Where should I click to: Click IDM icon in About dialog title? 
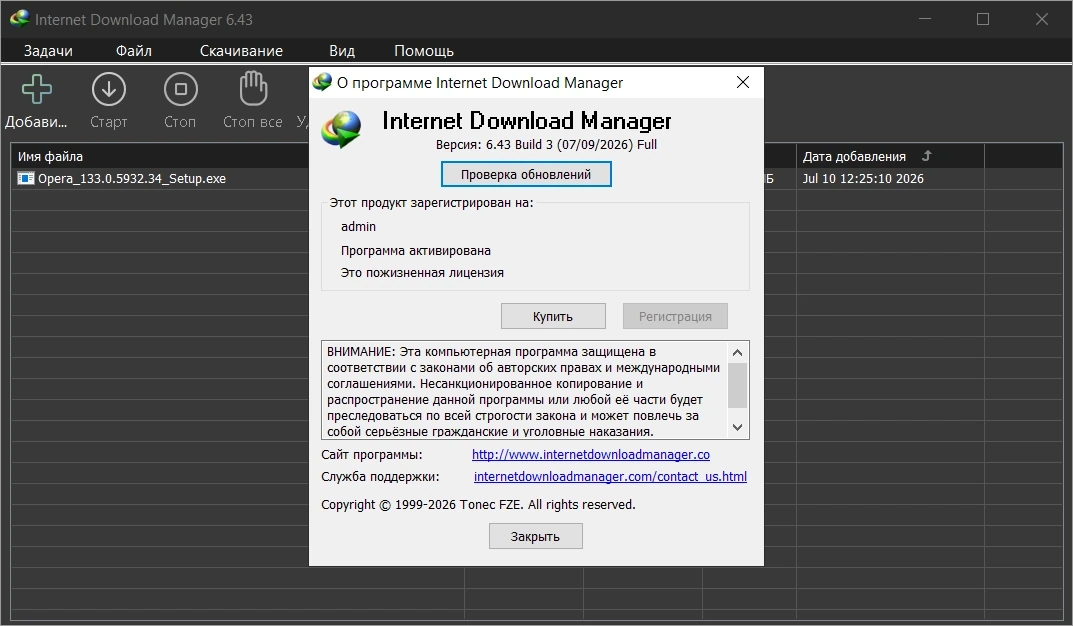(x=322, y=83)
